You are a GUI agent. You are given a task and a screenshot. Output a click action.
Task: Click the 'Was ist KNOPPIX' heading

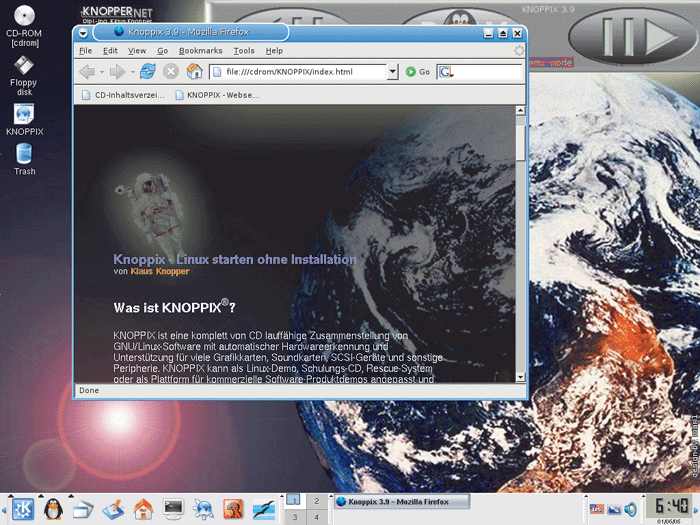point(175,307)
